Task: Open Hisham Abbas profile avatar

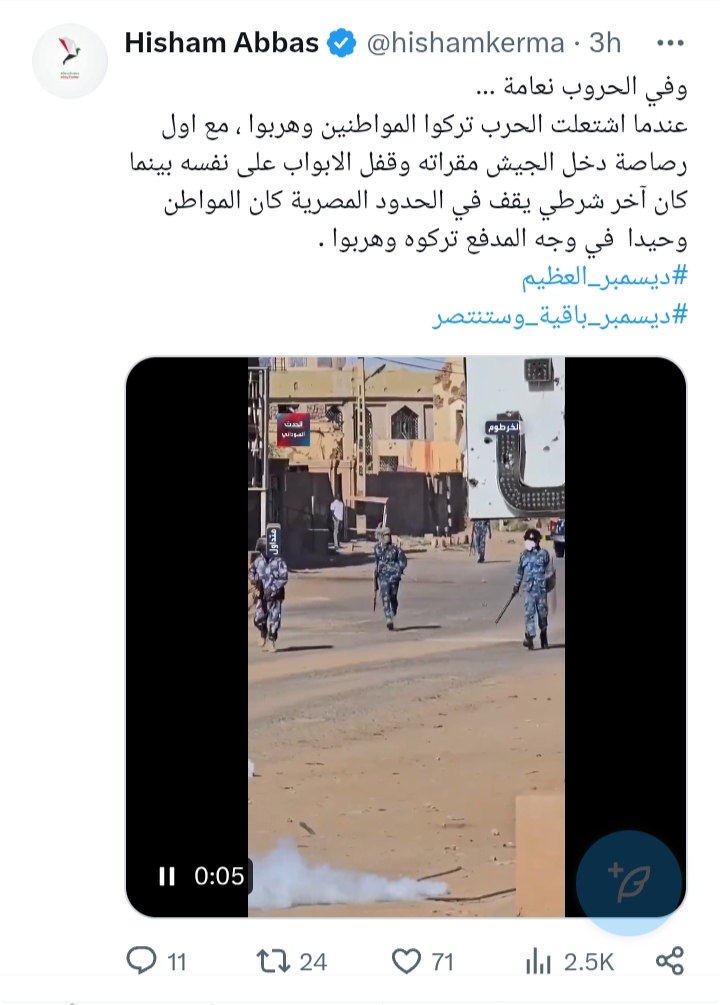Action: (x=69, y=62)
